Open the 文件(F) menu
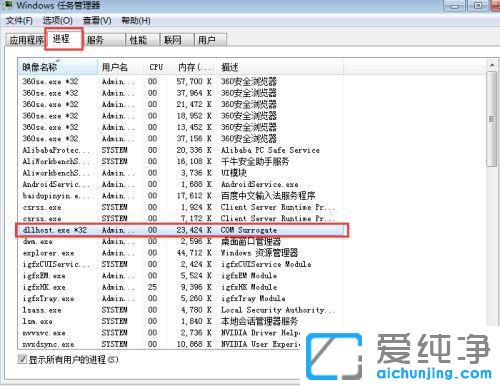 point(19,21)
